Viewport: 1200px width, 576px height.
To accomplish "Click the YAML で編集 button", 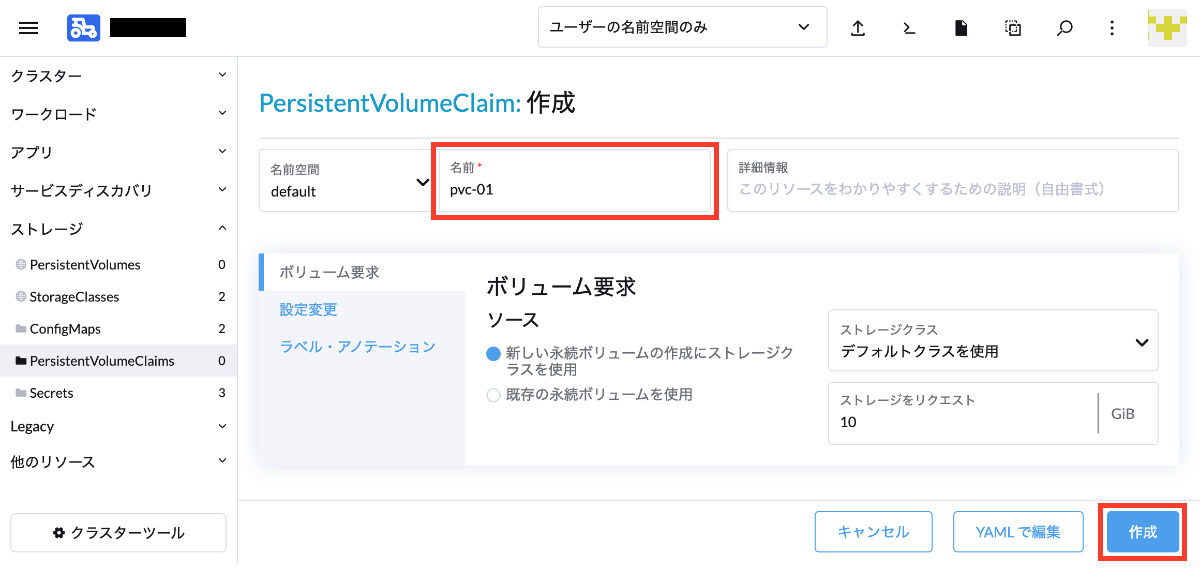I will point(1018,532).
